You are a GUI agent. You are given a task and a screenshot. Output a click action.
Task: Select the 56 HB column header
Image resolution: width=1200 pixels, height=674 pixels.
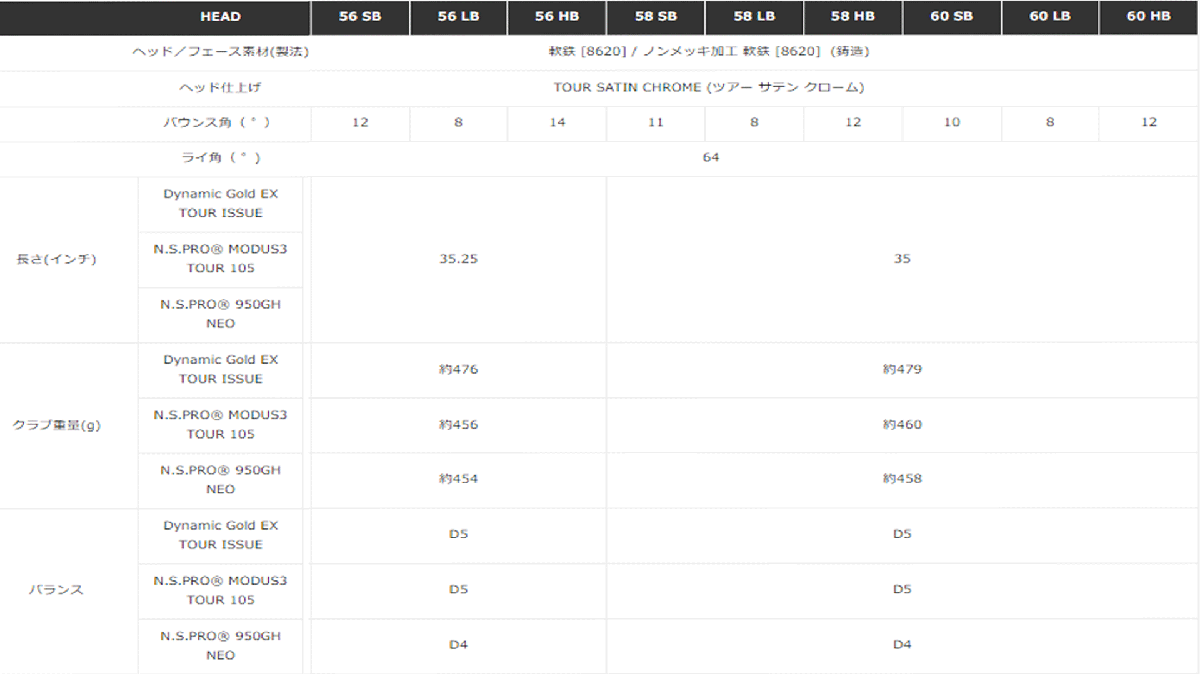(x=557, y=17)
